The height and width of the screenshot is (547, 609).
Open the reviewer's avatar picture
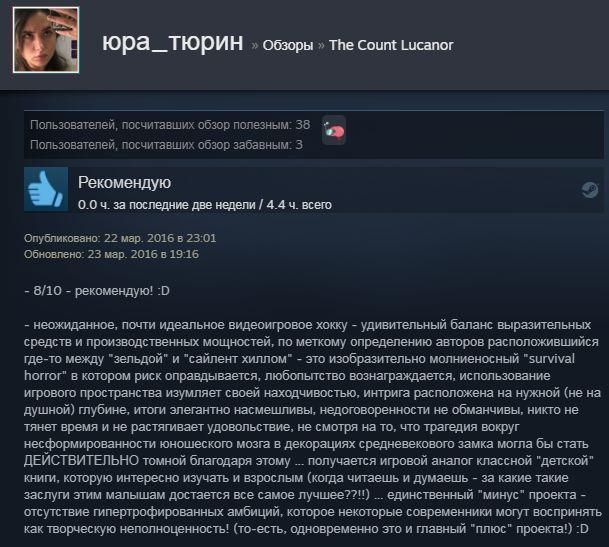coord(46,40)
